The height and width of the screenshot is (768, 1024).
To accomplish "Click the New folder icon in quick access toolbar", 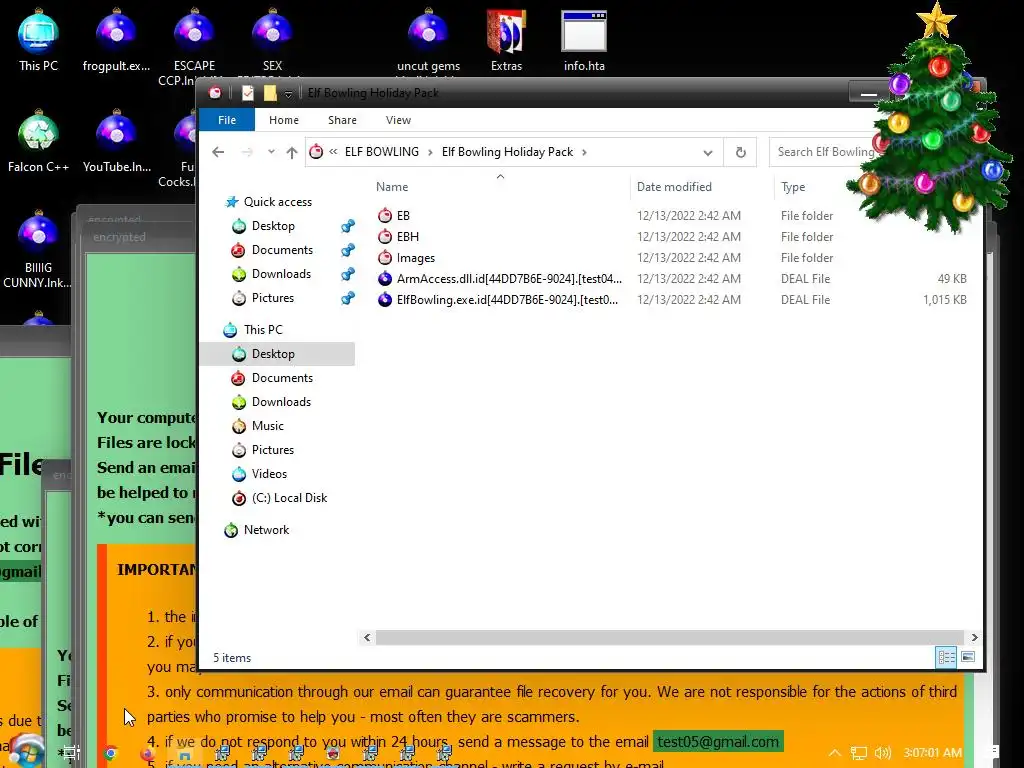I will pyautogui.click(x=270, y=93).
